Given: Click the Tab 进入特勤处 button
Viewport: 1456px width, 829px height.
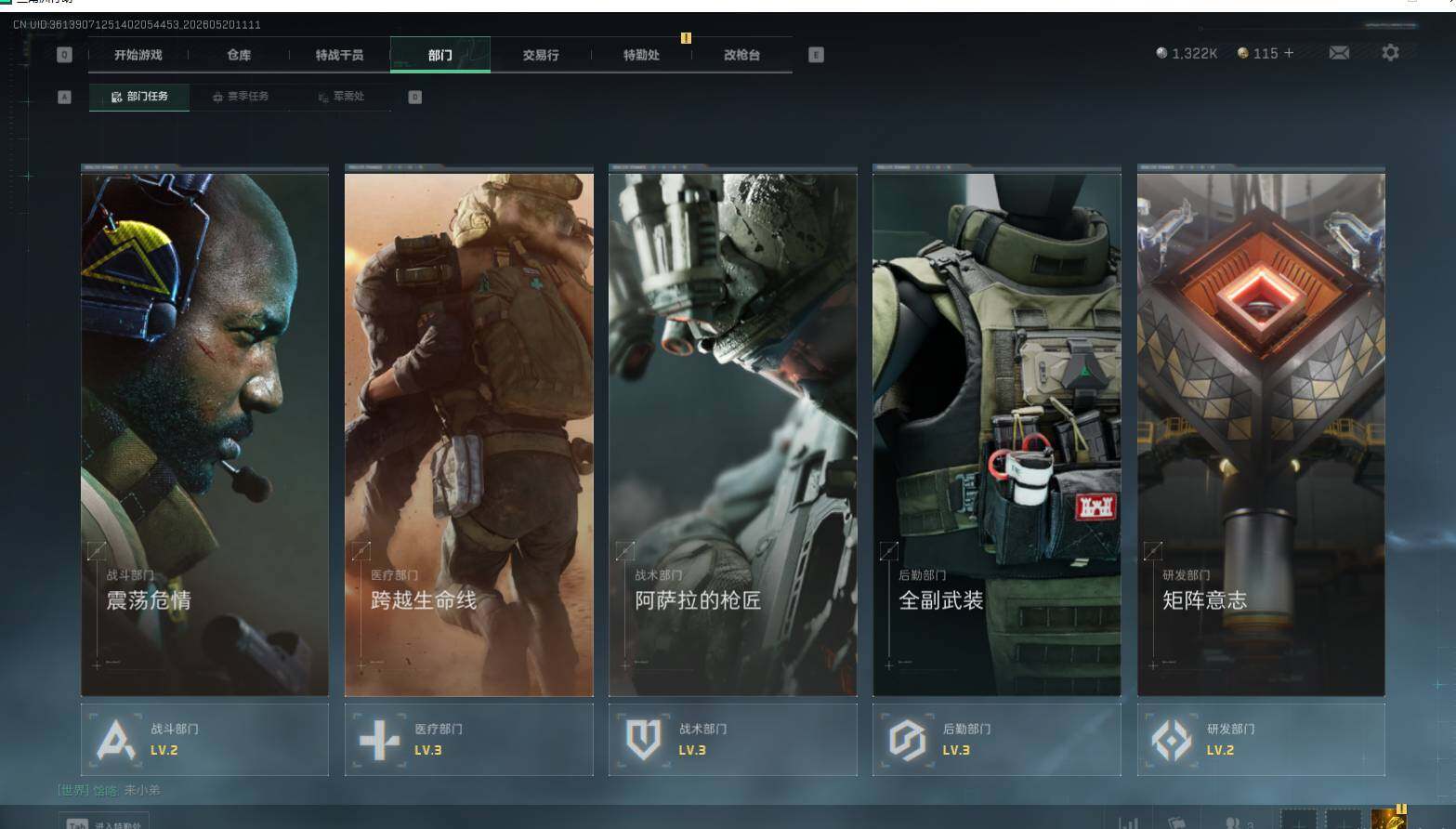Looking at the screenshot, I should (x=104, y=822).
